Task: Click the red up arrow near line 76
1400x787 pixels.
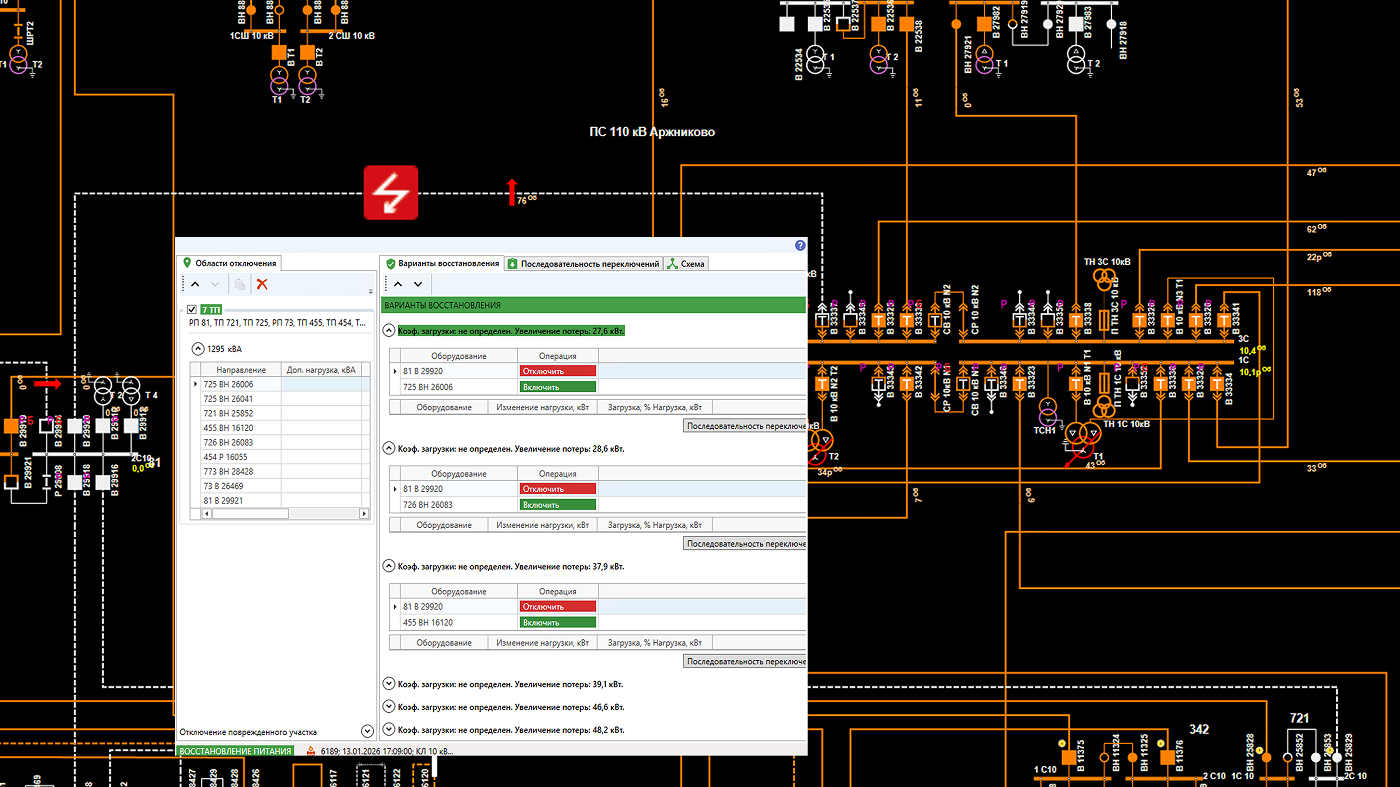Action: [511, 191]
